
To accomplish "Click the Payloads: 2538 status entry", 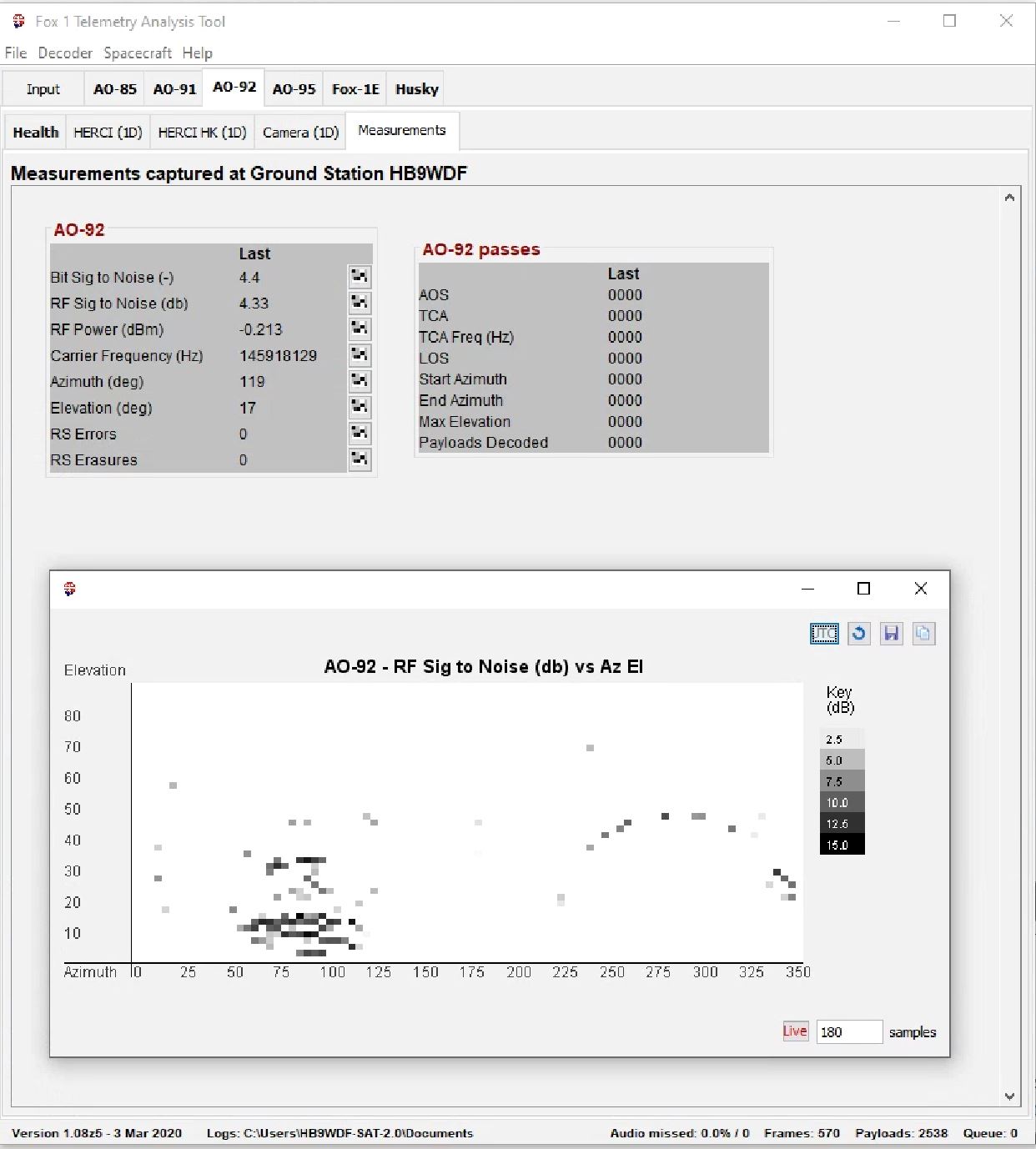I will 902,1133.
